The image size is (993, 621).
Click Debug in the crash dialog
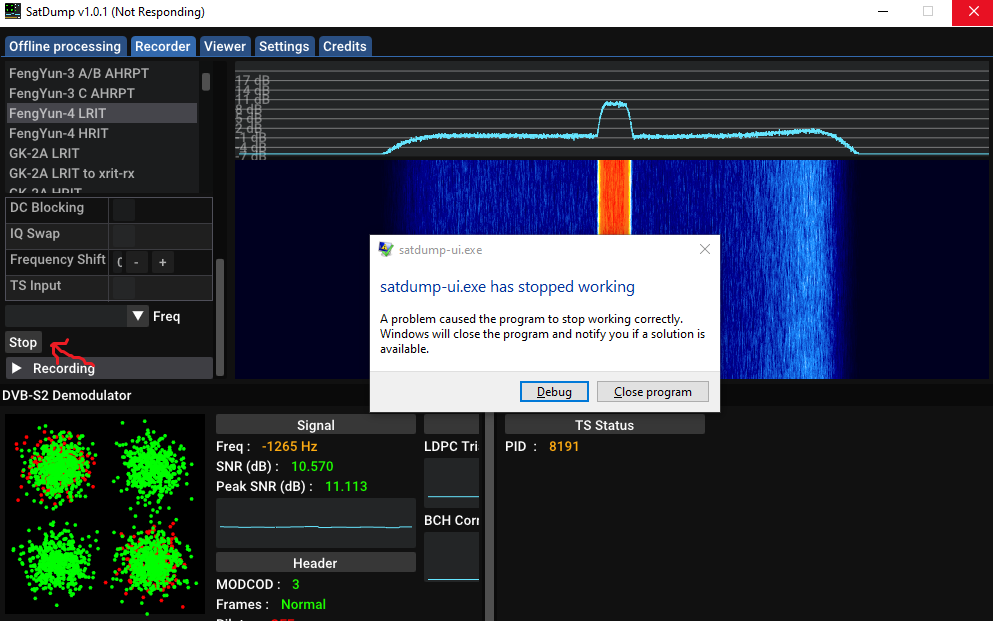[554, 391]
